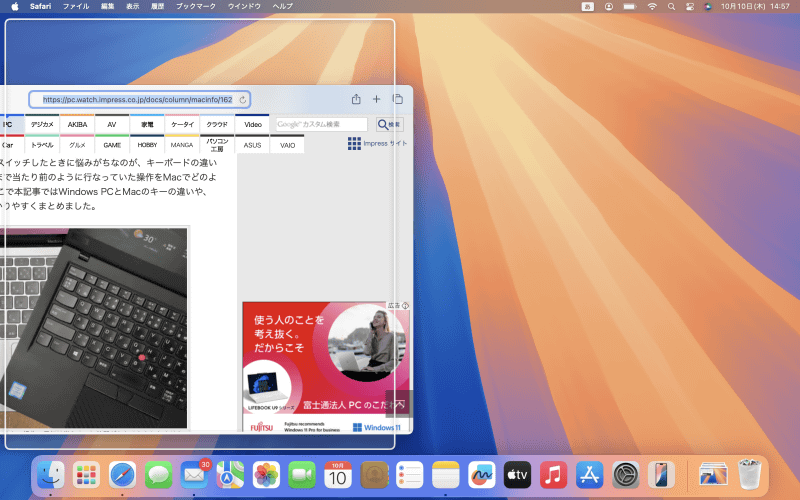
Task: Open the 表示 menu
Action: click(x=133, y=6)
